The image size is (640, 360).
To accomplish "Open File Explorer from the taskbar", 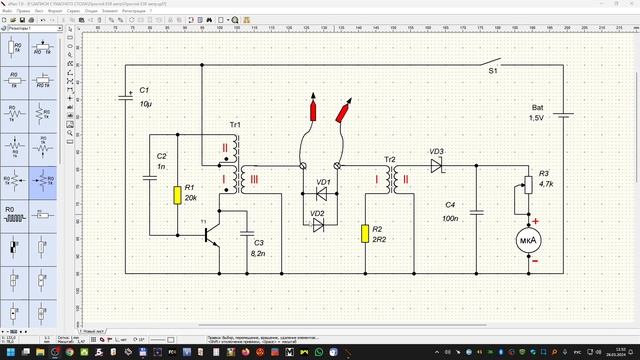I will click(40, 352).
